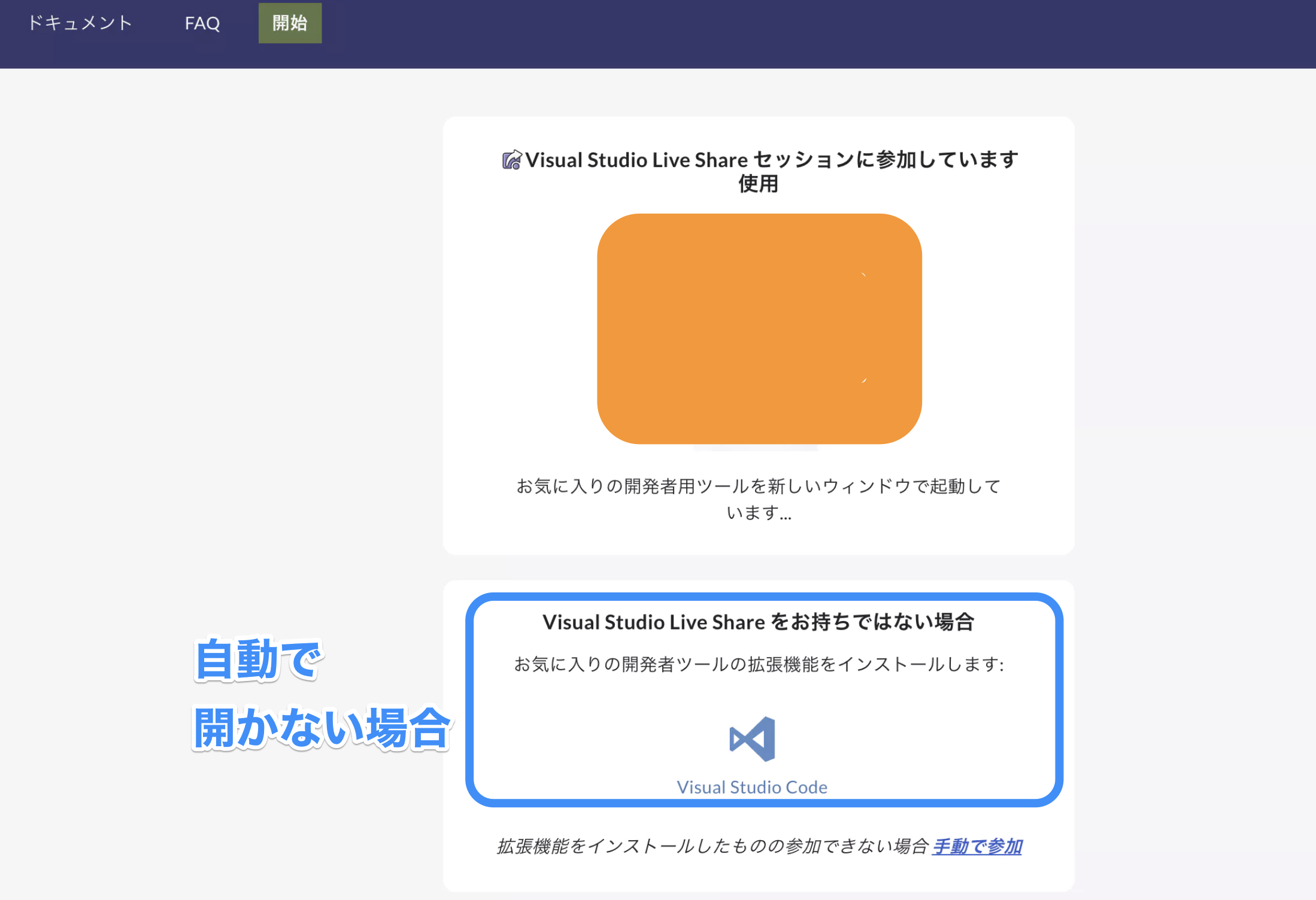Click the Live Share icon beside the heading
1316x900 pixels.
pyautogui.click(x=511, y=160)
